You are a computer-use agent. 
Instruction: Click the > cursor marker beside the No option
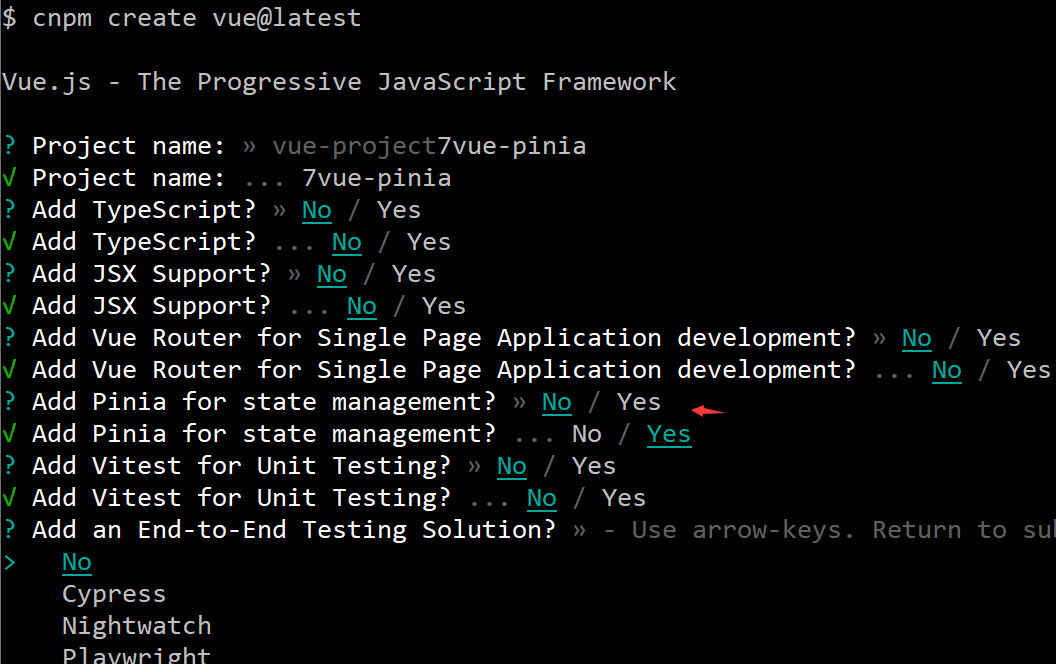coord(9,562)
